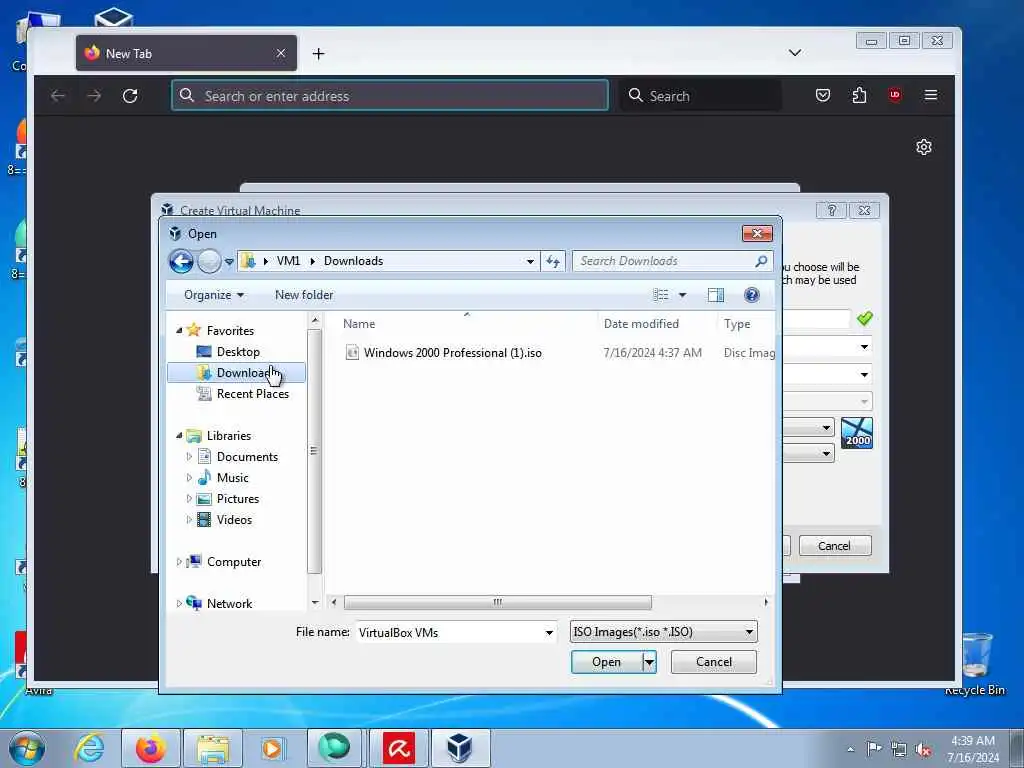Open the Organize dropdown menu
The width and height of the screenshot is (1024, 768).
[214, 295]
